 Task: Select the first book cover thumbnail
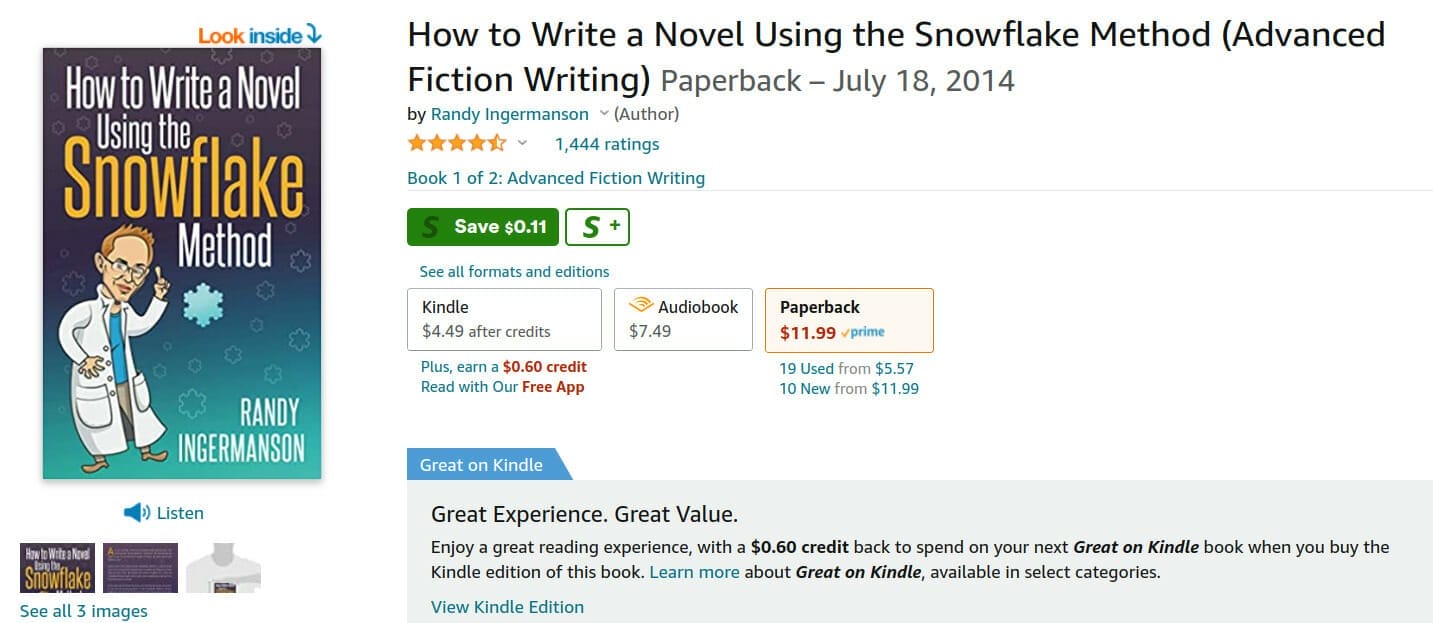(57, 567)
